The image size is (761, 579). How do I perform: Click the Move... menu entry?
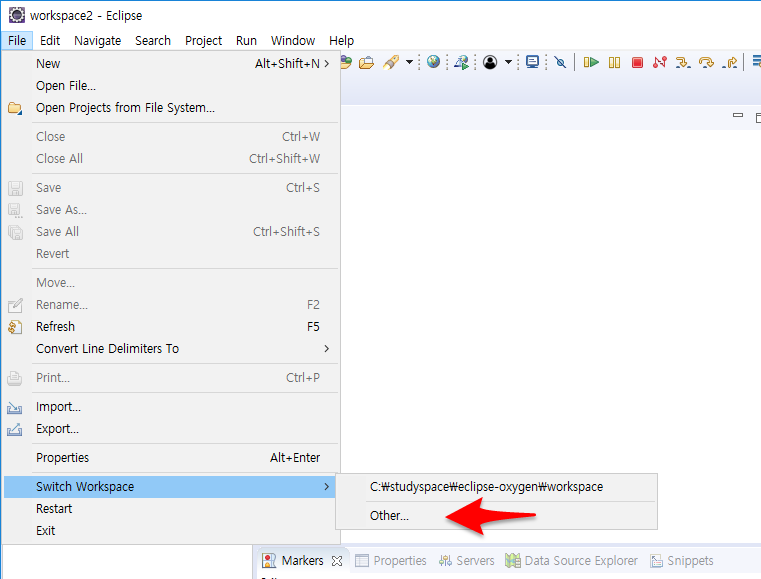170,282
